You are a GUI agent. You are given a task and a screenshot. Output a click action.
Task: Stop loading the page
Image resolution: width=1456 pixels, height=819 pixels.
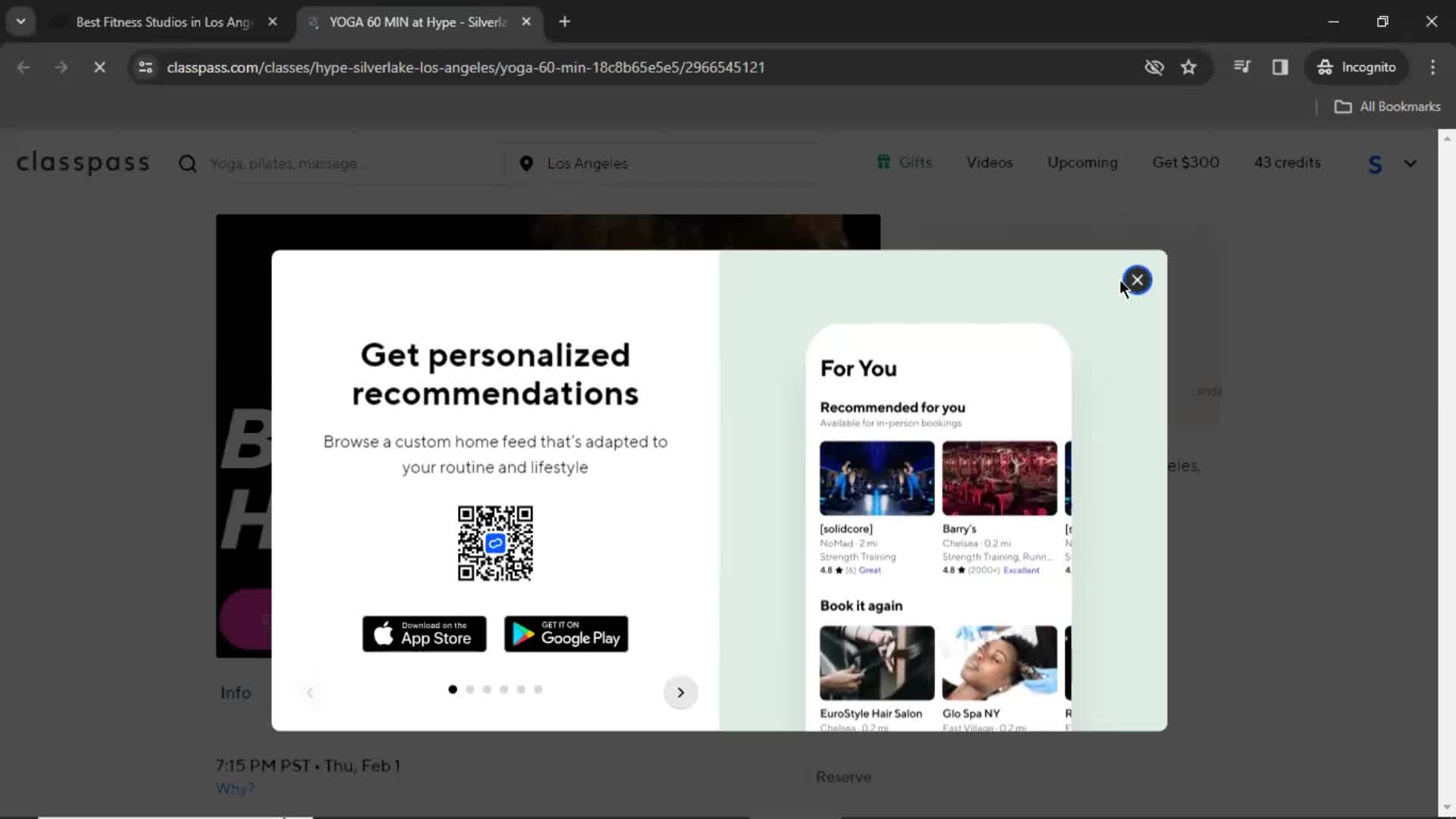coord(99,67)
